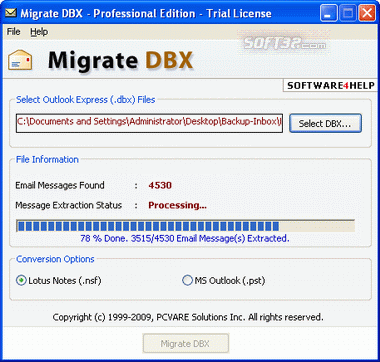Click the '78 % Done. 3515/4530' progress text
The image size is (380, 362).
(185, 239)
